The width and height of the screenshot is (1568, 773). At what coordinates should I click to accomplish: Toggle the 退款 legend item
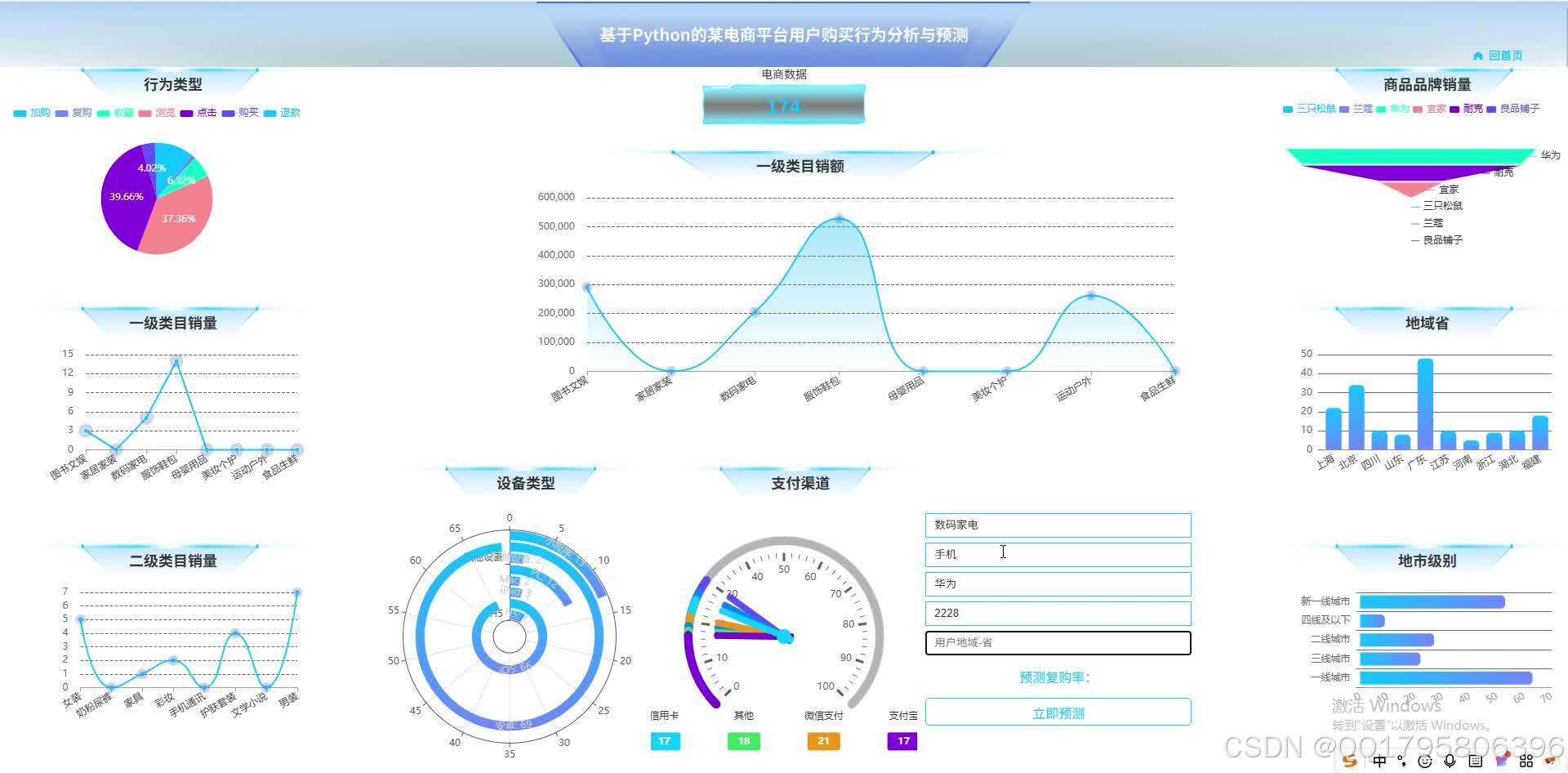282,113
